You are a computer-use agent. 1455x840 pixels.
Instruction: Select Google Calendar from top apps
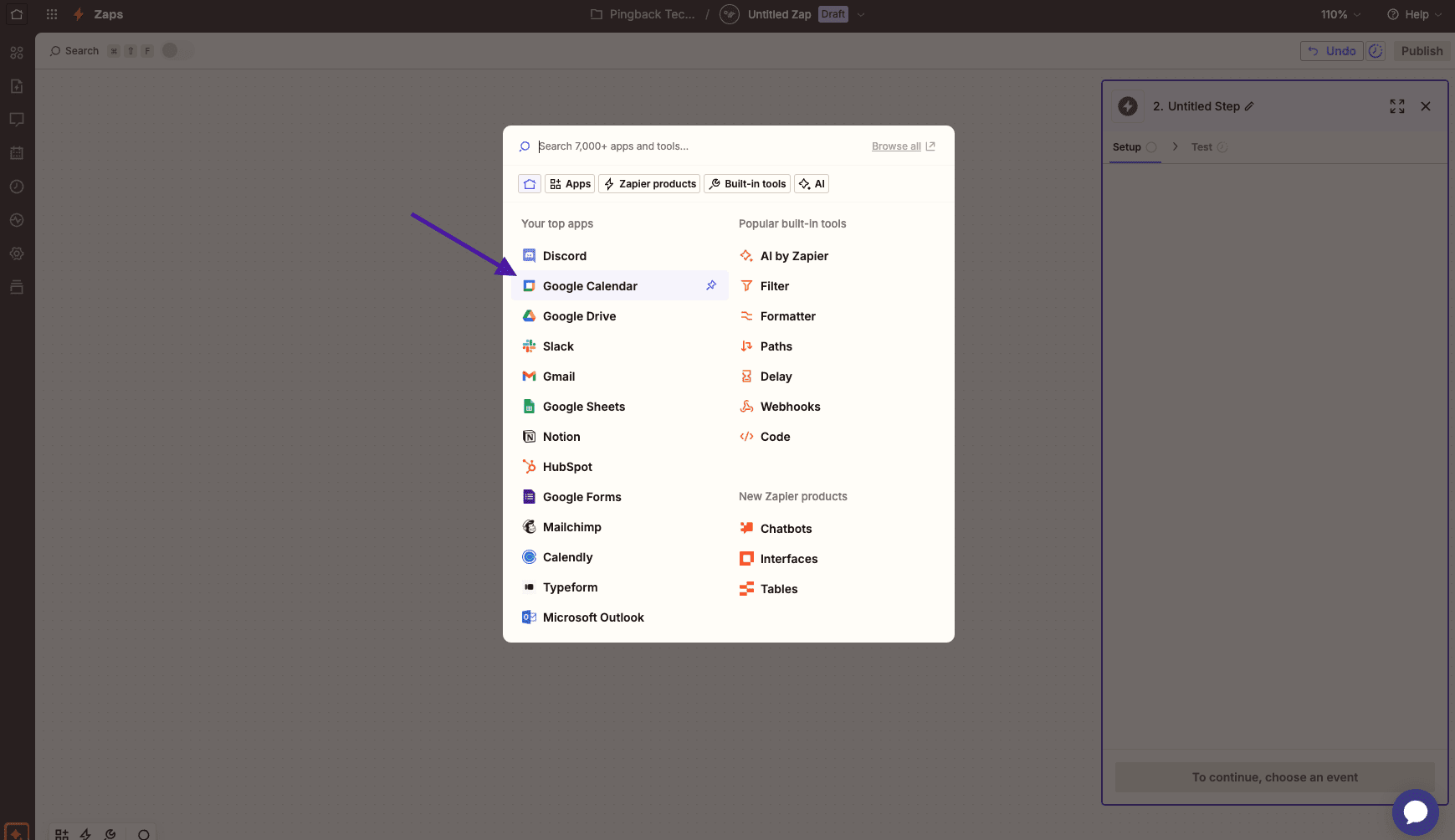[619, 285]
